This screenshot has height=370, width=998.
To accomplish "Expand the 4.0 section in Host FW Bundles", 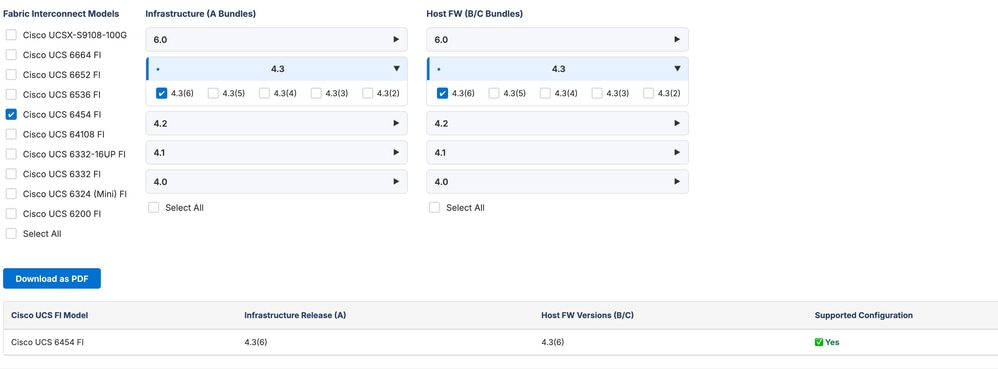I will [558, 182].
